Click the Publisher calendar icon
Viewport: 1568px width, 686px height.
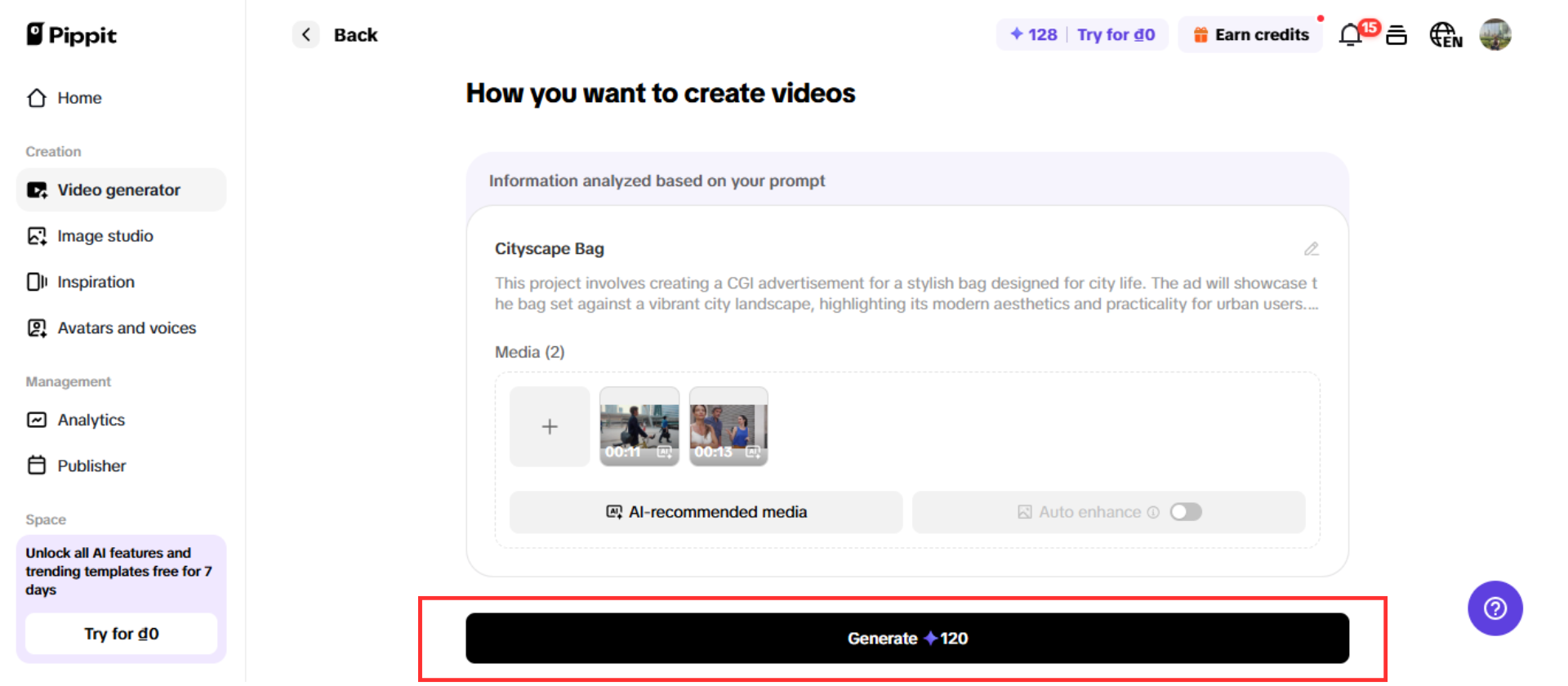[x=37, y=465]
